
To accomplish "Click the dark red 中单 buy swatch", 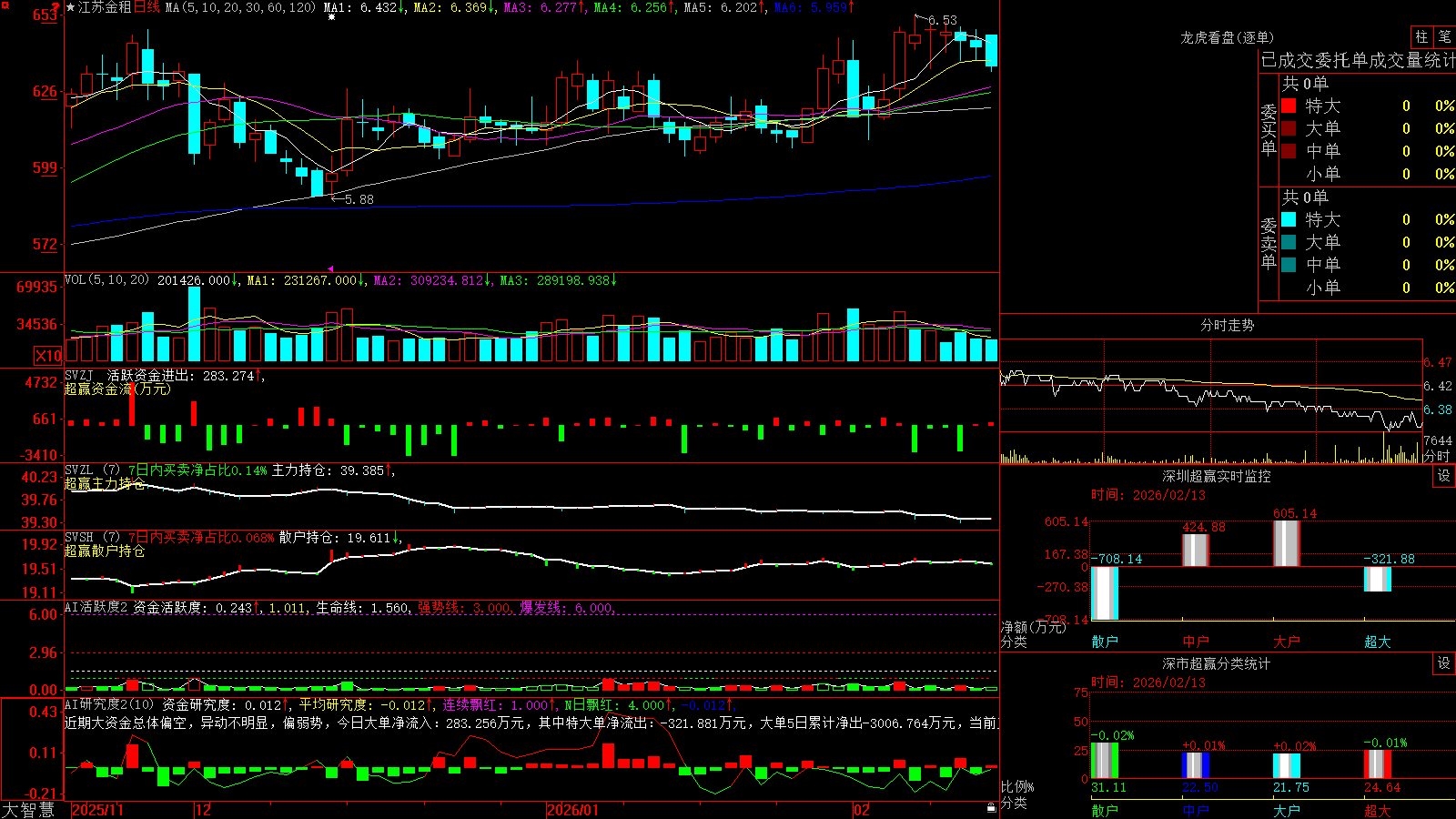I will 1289,151.
